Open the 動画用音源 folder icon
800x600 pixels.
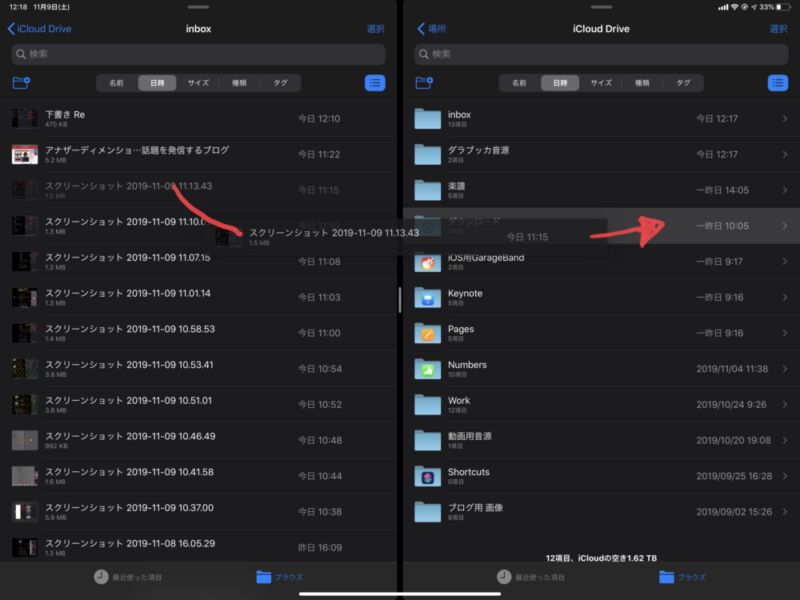point(428,440)
